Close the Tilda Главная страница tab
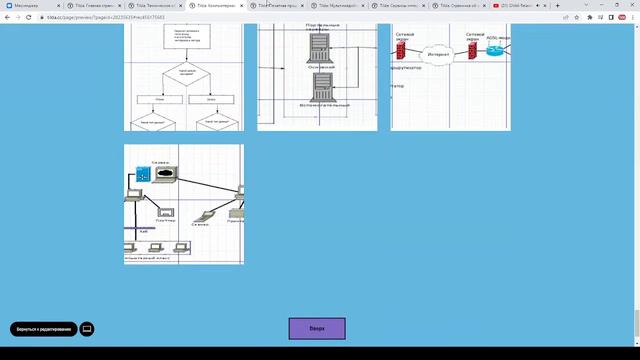Image resolution: width=640 pixels, height=360 pixels. coord(120,6)
